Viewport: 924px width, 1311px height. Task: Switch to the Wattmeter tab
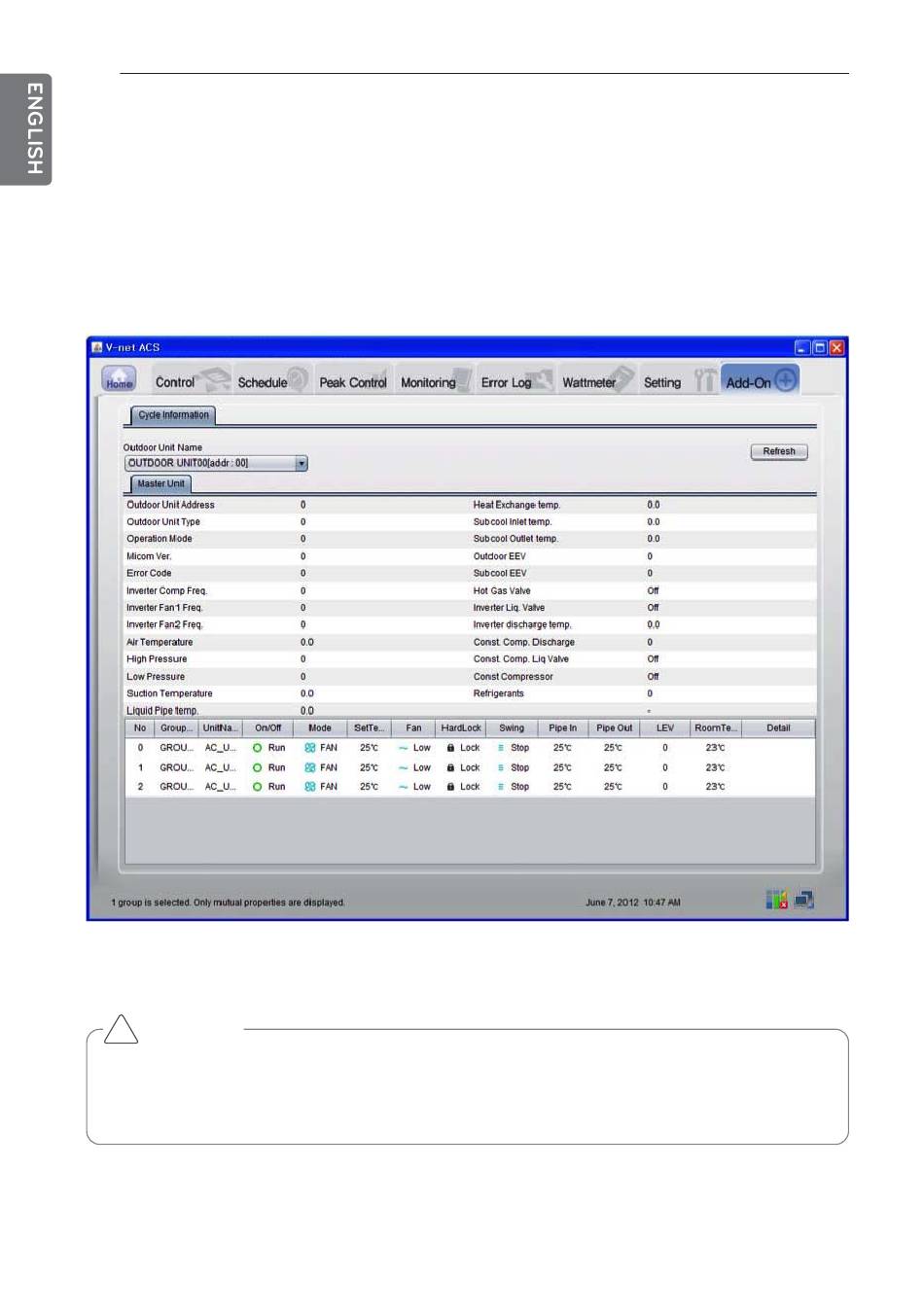pos(597,380)
